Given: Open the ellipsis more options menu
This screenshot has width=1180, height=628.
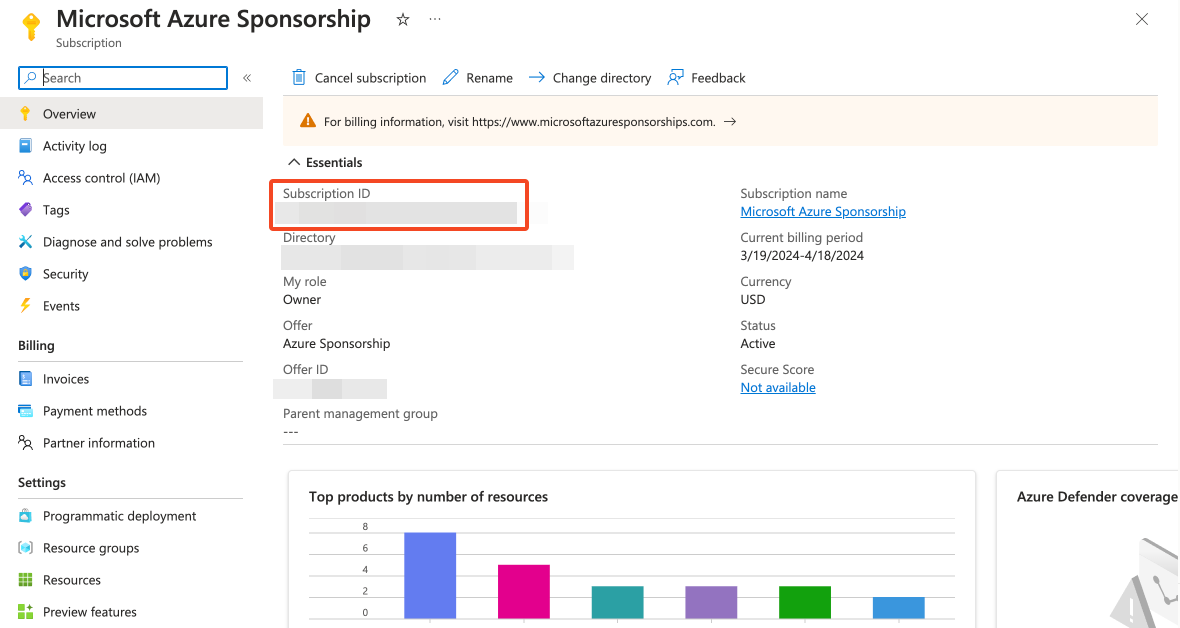Looking at the screenshot, I should click(x=435, y=19).
